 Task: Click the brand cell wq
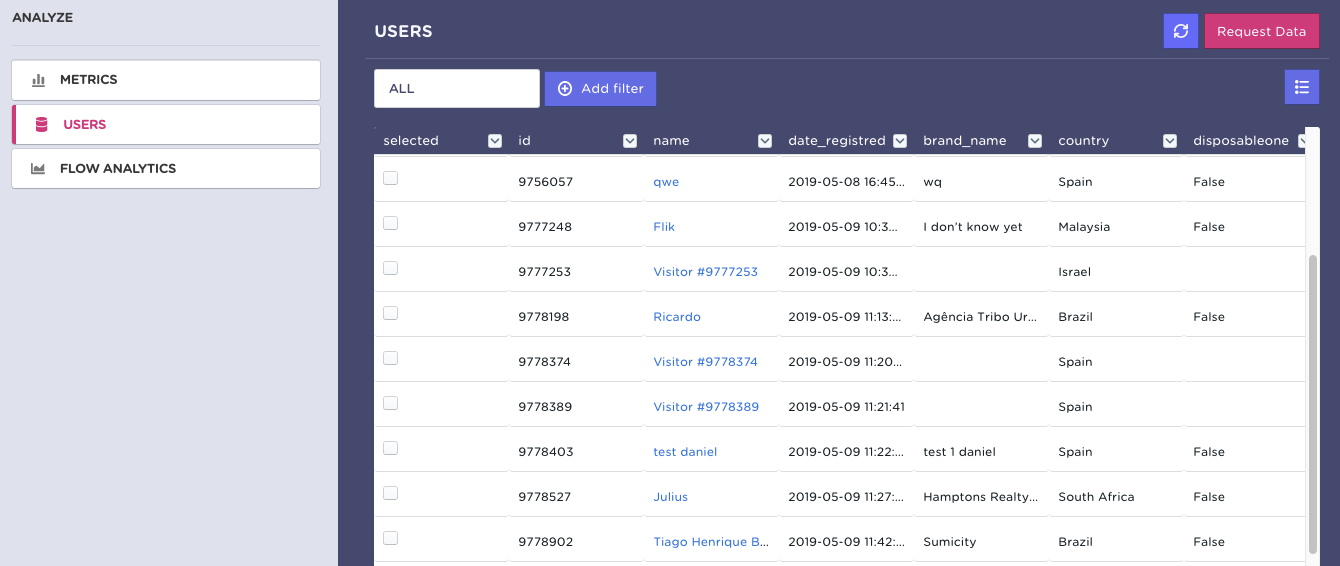point(932,182)
